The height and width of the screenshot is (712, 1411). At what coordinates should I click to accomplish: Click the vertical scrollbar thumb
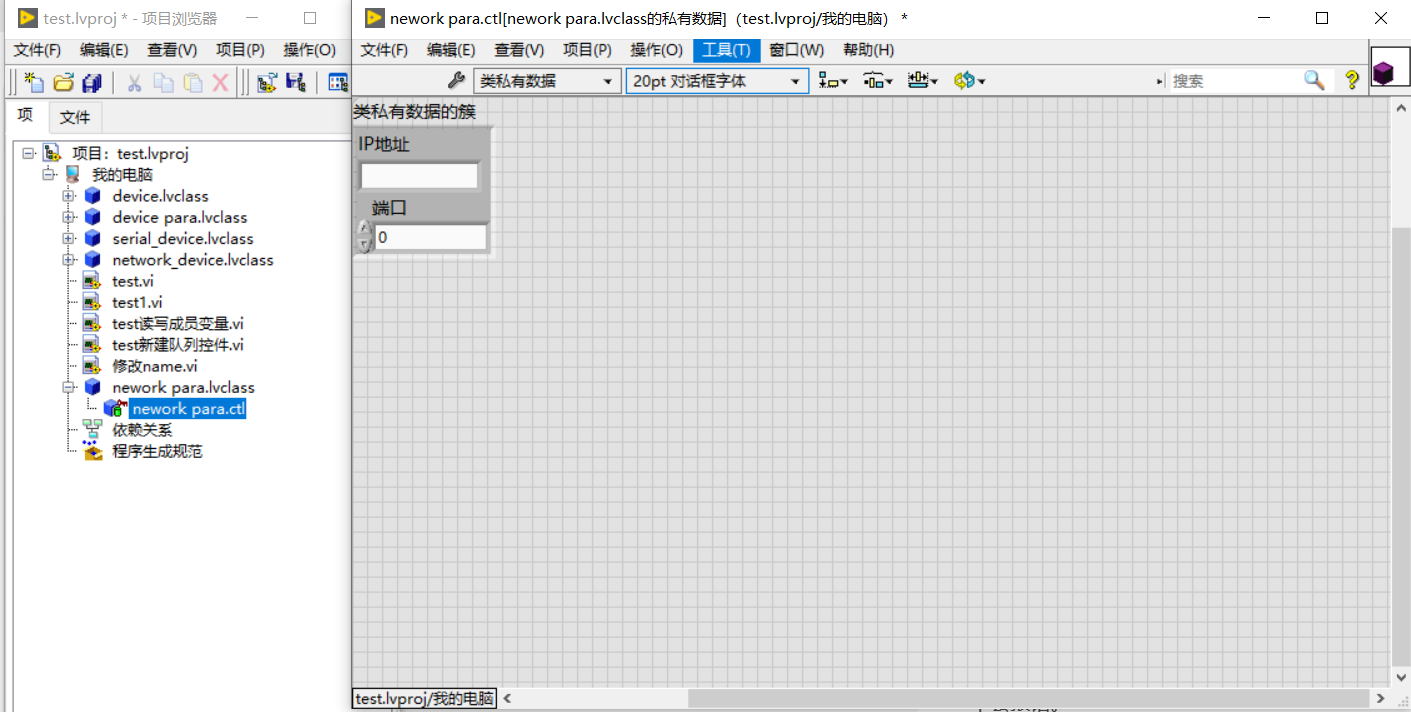click(x=1401, y=447)
